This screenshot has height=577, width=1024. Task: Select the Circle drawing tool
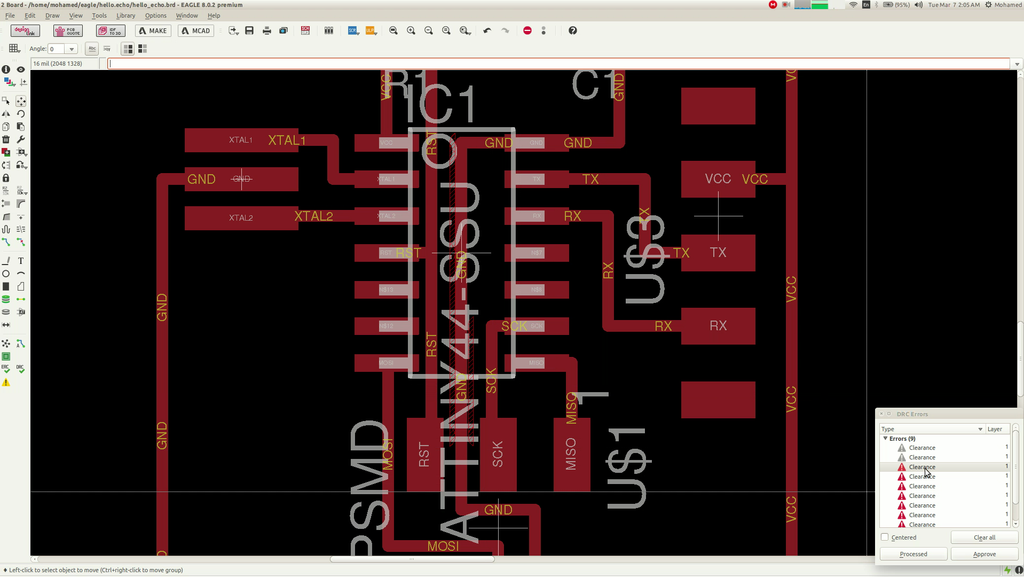pyautogui.click(x=6, y=273)
